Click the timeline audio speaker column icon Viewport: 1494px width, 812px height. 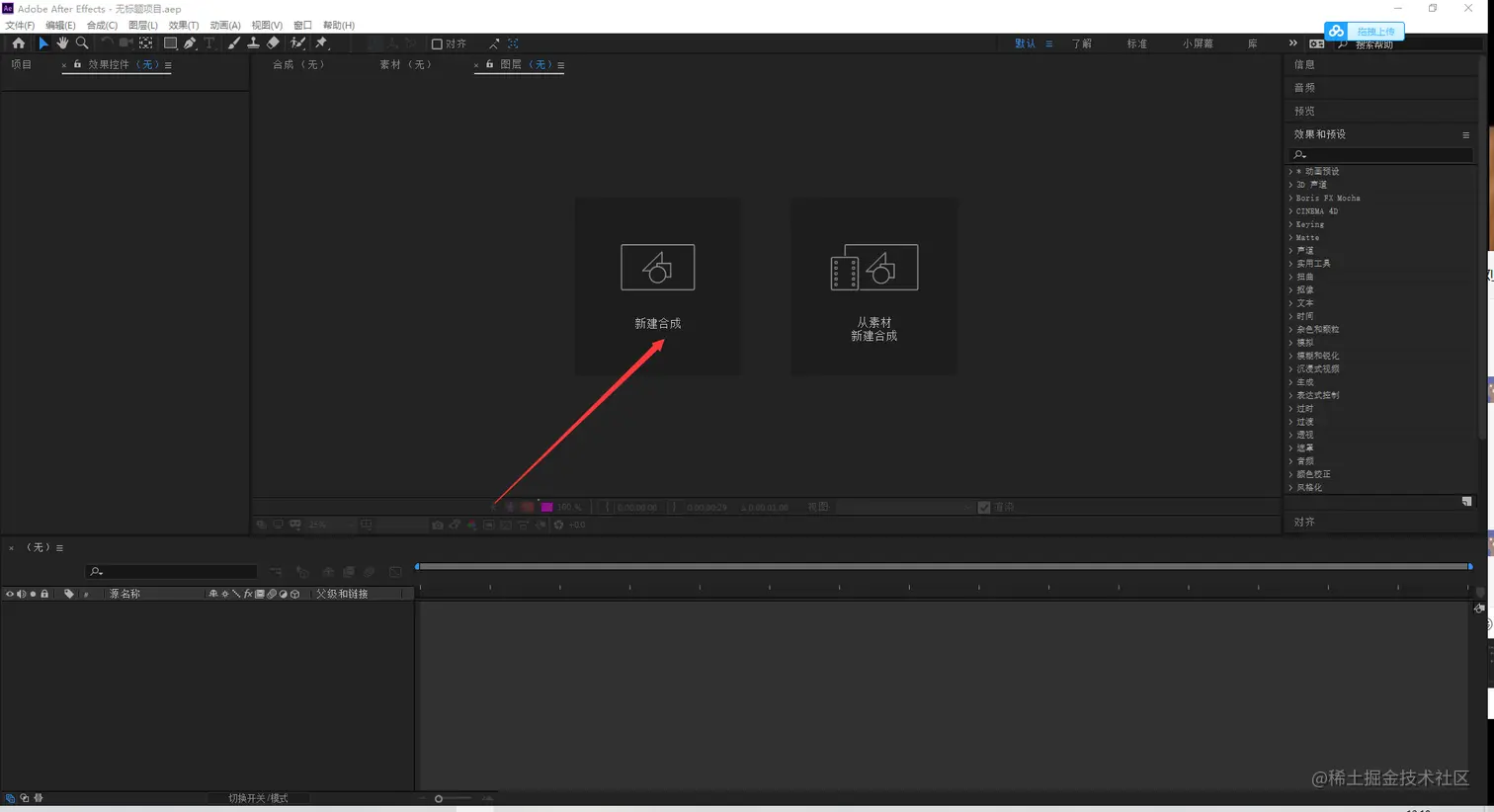point(21,594)
